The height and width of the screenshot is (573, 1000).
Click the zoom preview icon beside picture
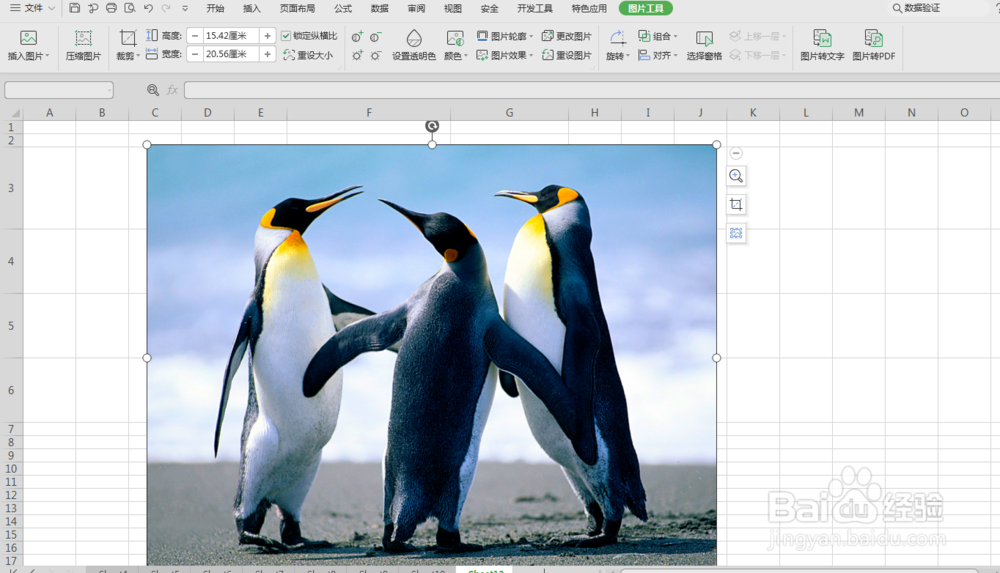736,176
